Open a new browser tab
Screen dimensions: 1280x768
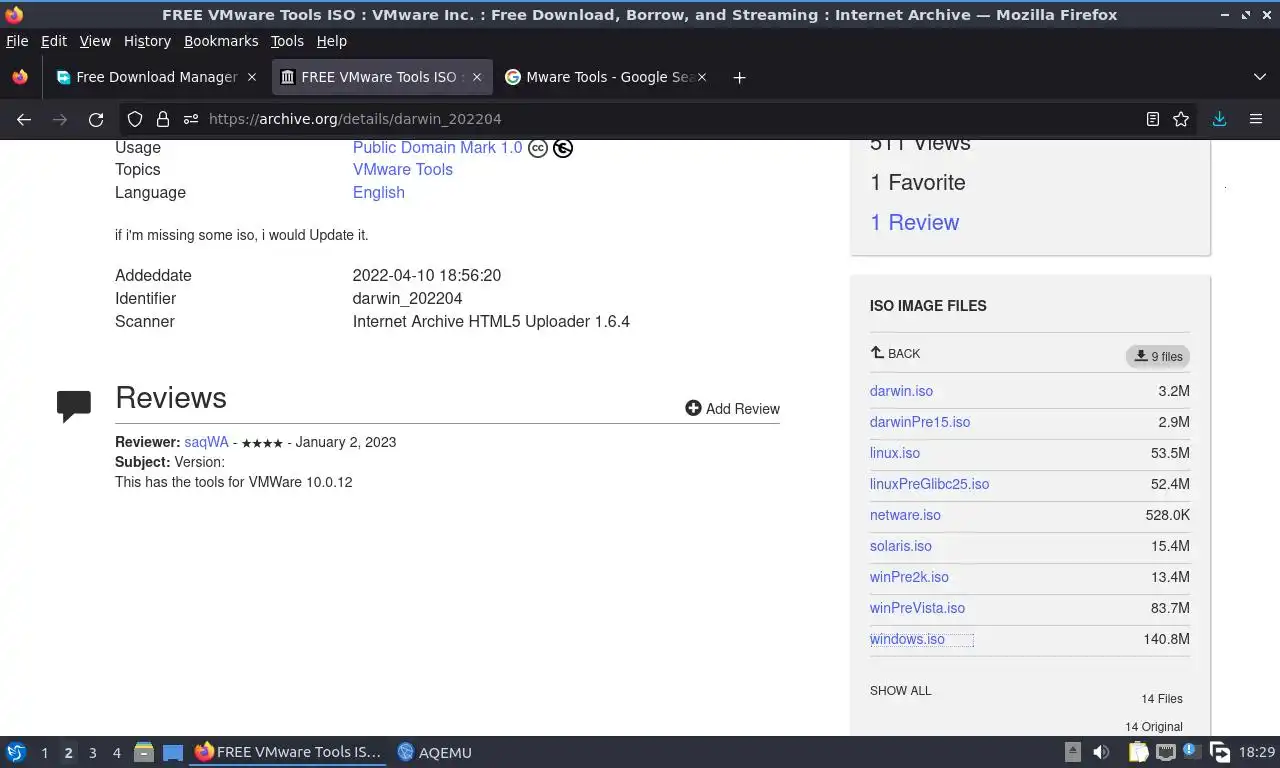pos(739,77)
